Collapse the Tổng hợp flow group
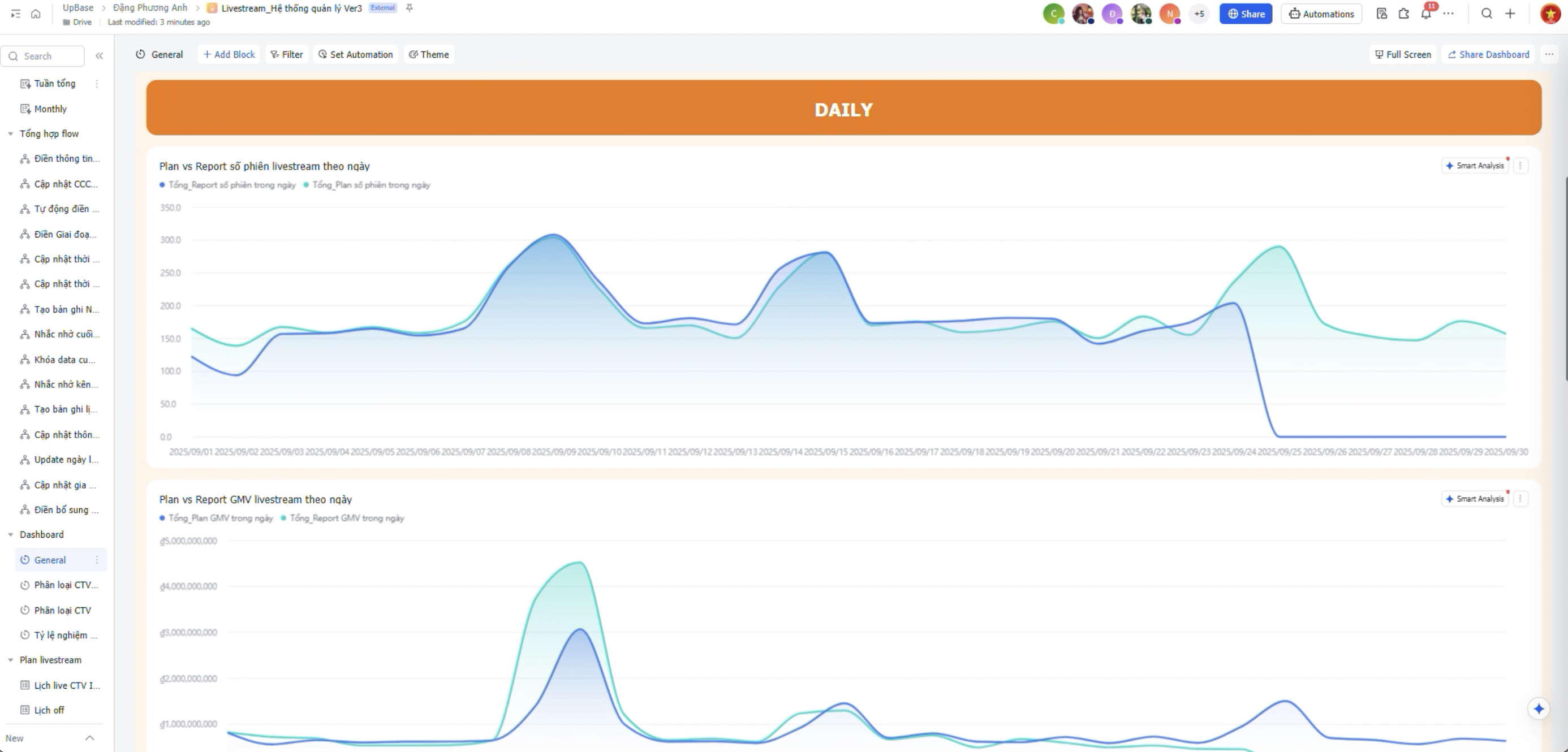 pyautogui.click(x=10, y=134)
